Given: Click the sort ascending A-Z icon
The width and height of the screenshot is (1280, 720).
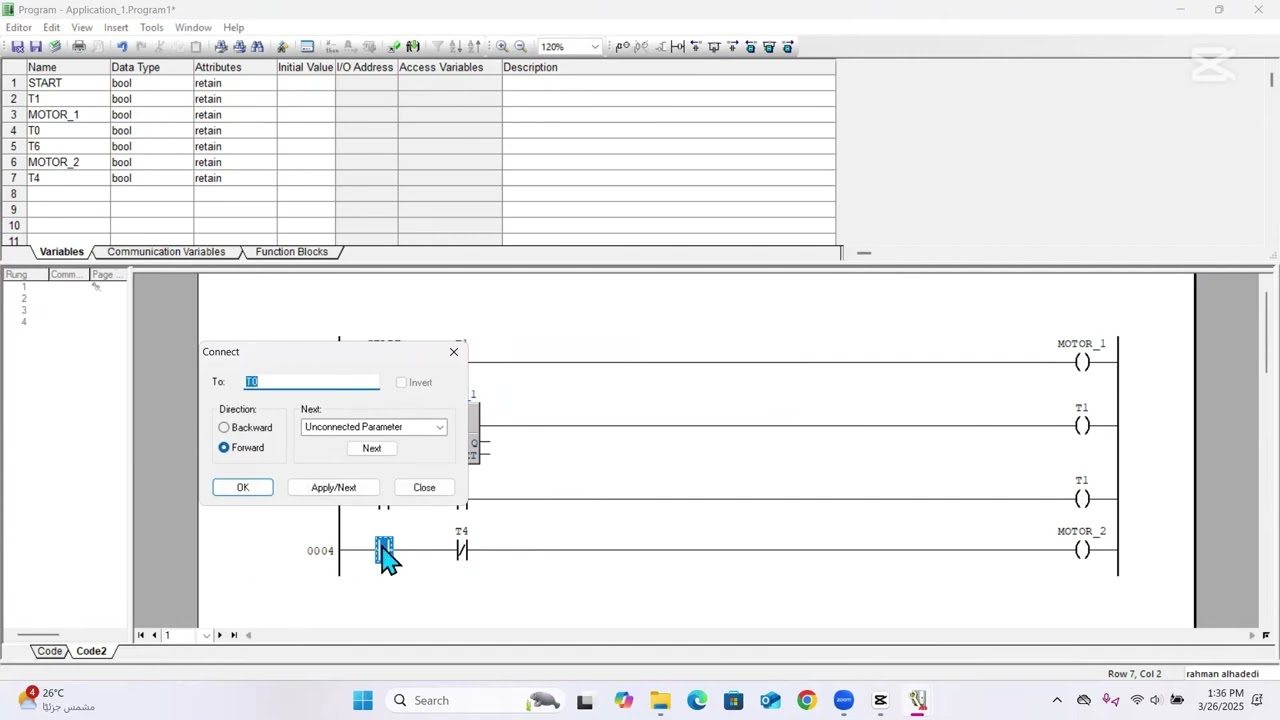Looking at the screenshot, I should [x=455, y=47].
